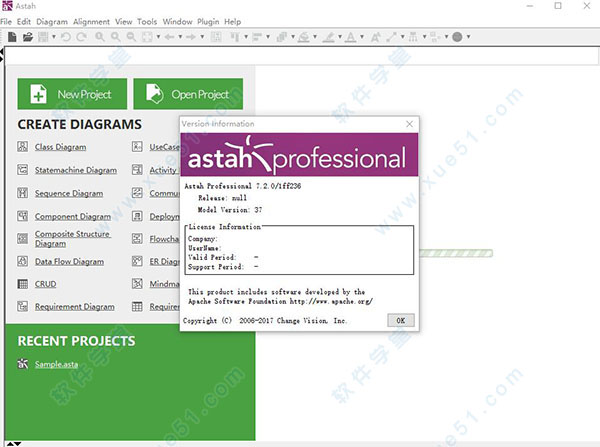Click the Data Flow Diagram icon

24,262
